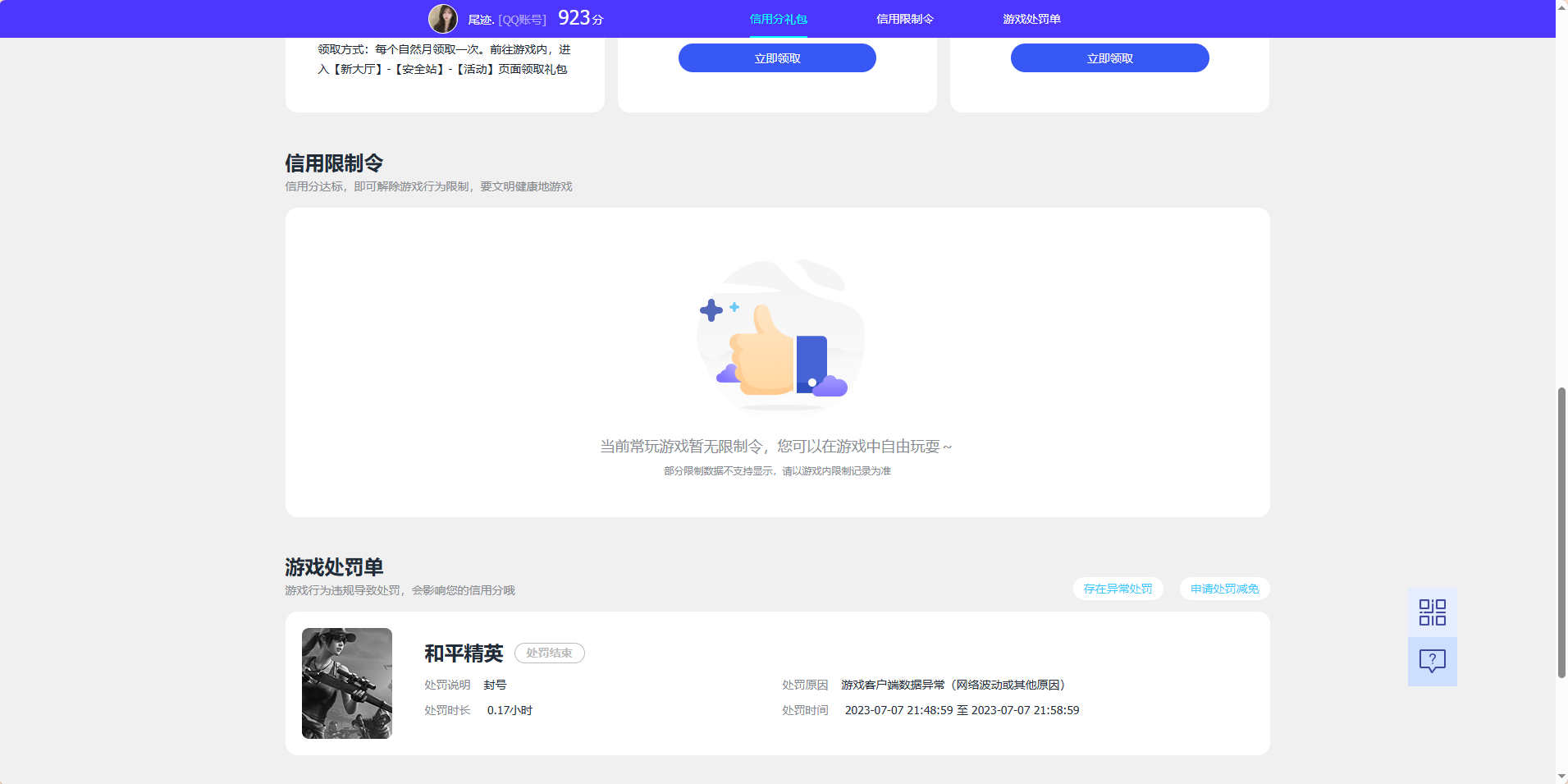This screenshot has width=1568, height=784.
Task: Open the help question chat icon
Action: pos(1433,662)
